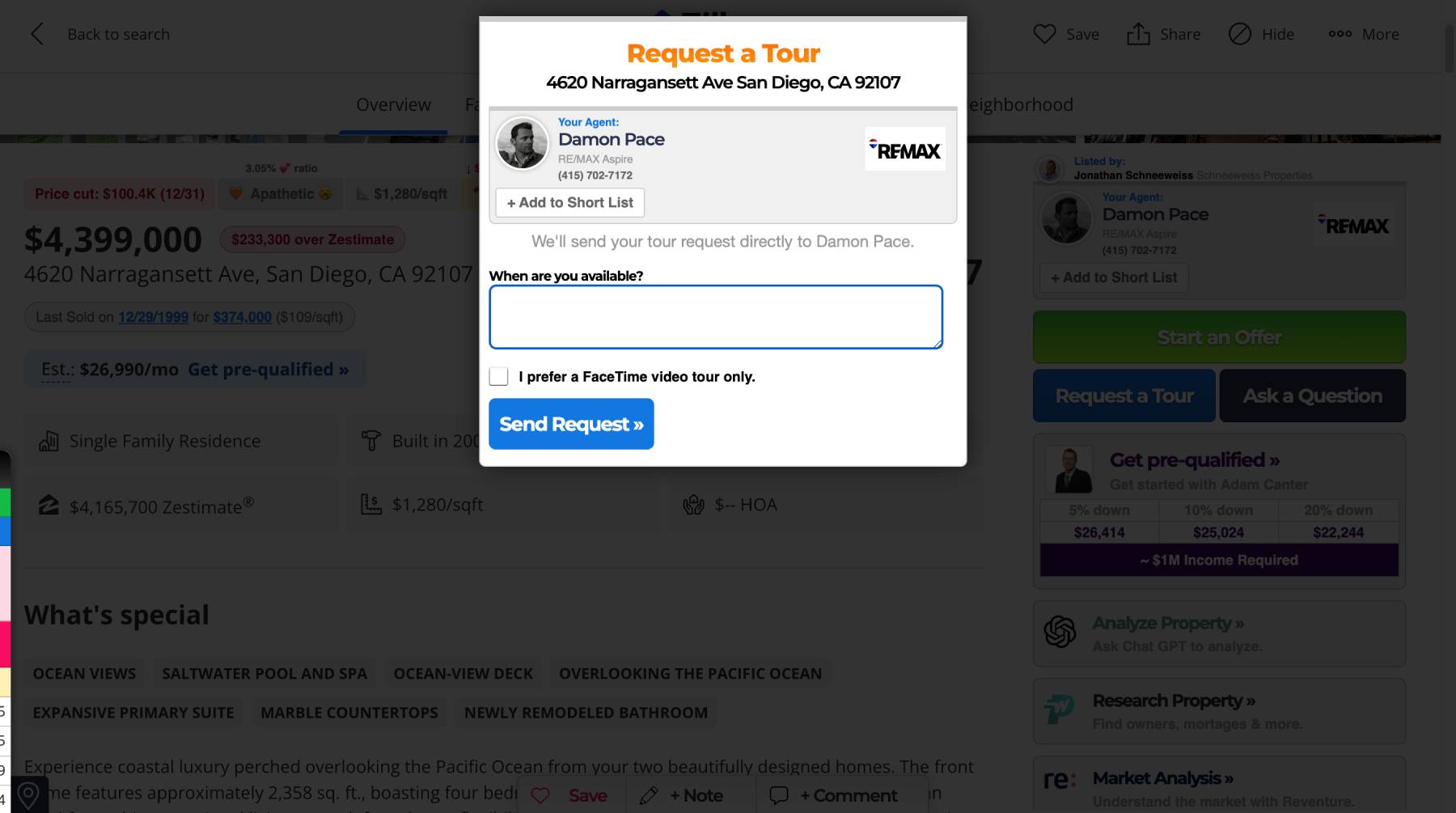Viewport: 1456px width, 813px height.
Task: Click the map pin icon in corner
Action: point(28,795)
